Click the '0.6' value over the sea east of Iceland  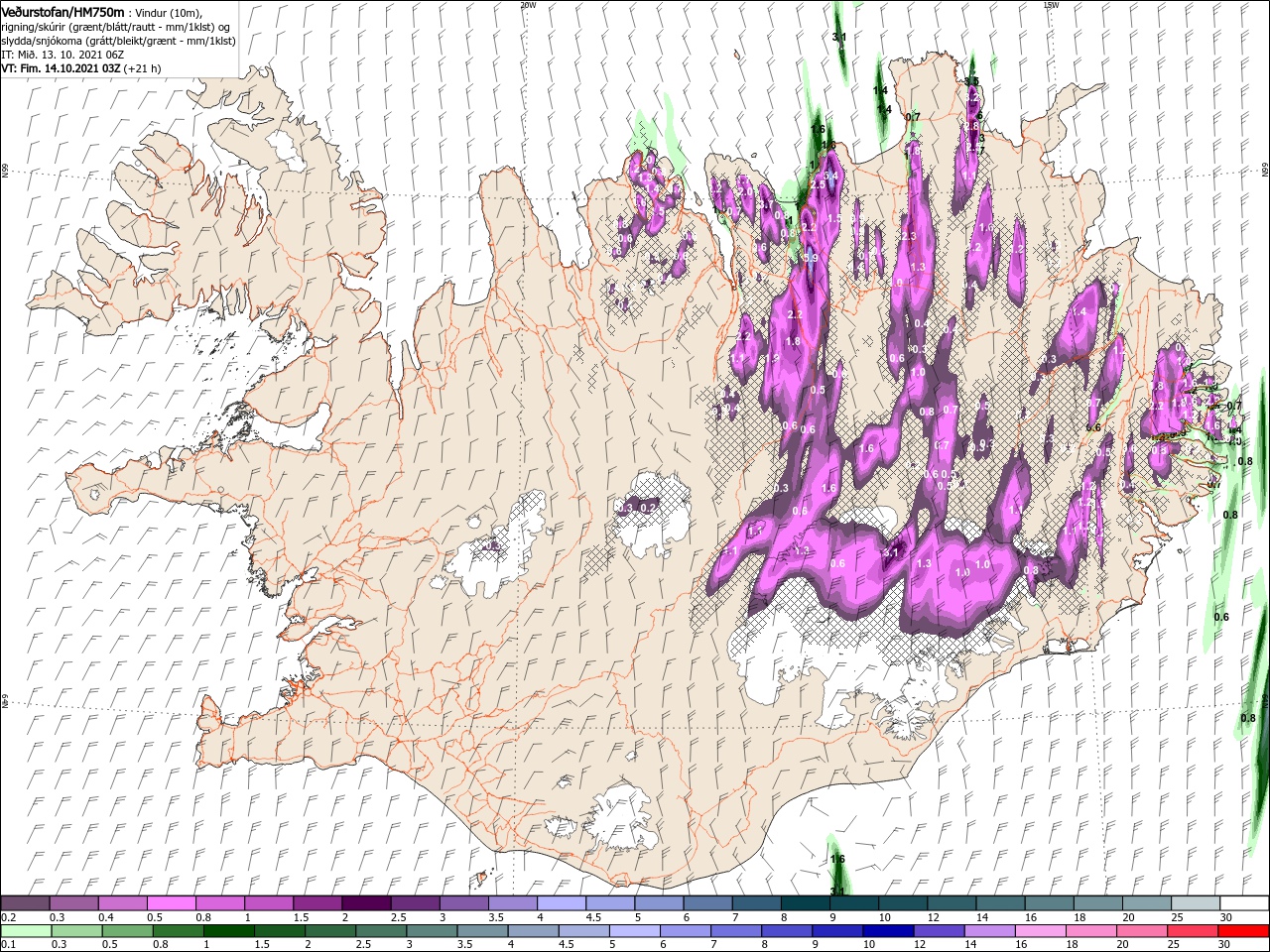click(1221, 617)
